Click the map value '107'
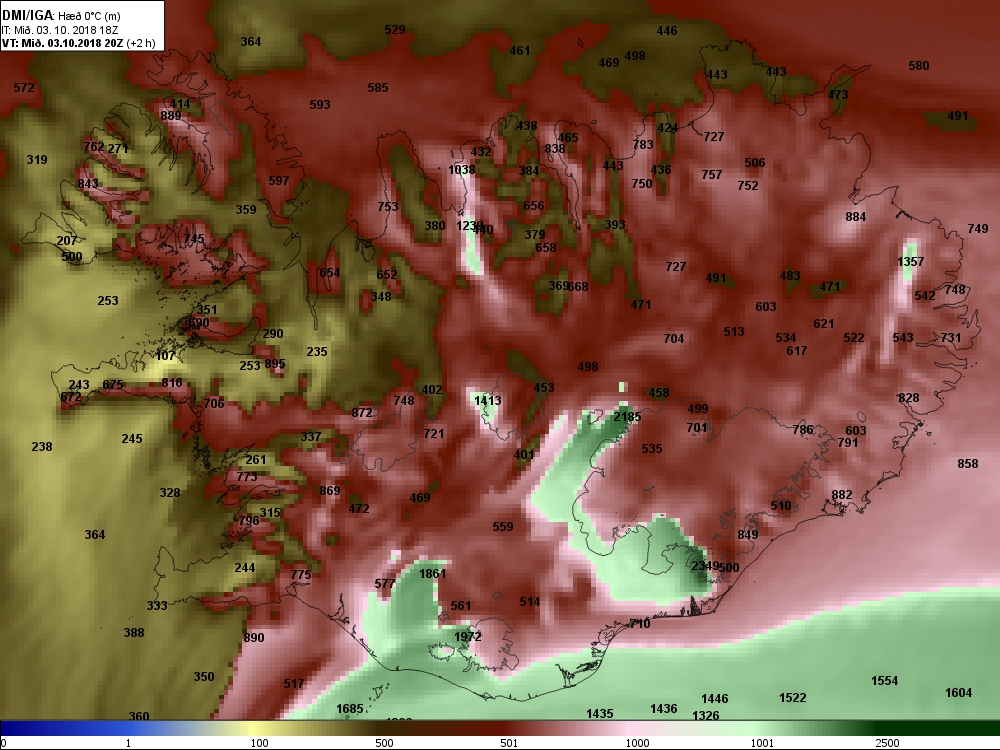 pyautogui.click(x=165, y=356)
